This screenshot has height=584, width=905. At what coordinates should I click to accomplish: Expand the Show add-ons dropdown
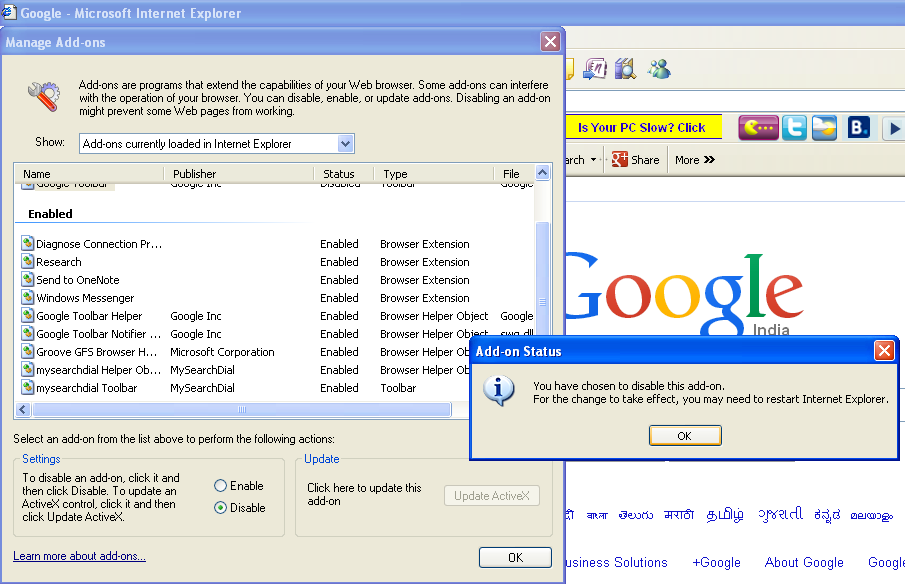tap(345, 144)
